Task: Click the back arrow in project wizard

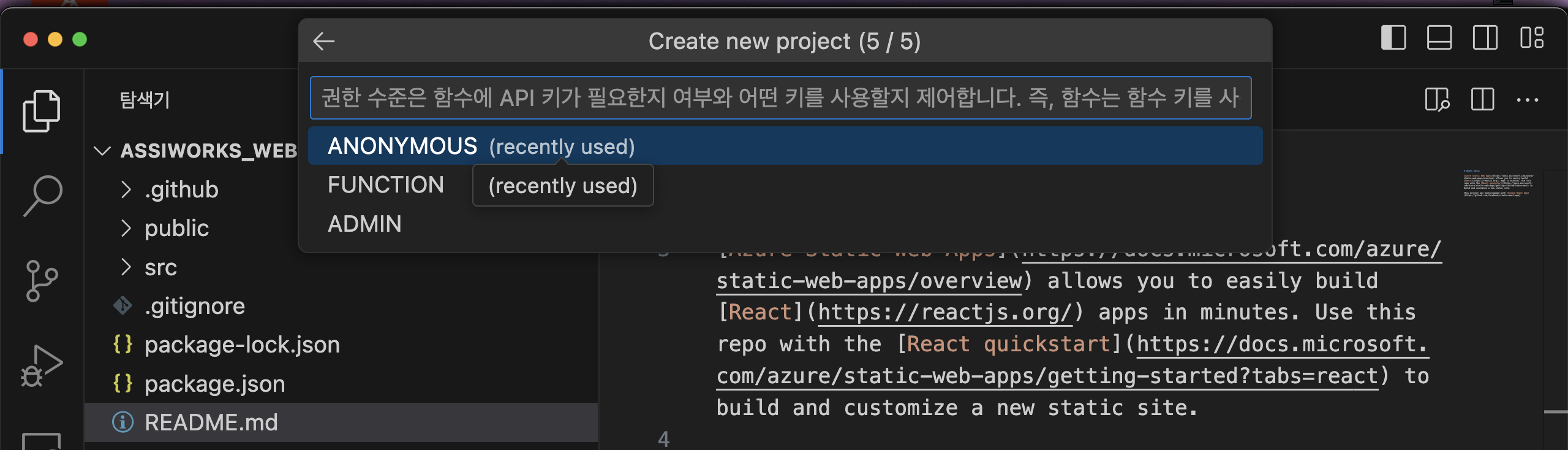Action: pyautogui.click(x=323, y=42)
